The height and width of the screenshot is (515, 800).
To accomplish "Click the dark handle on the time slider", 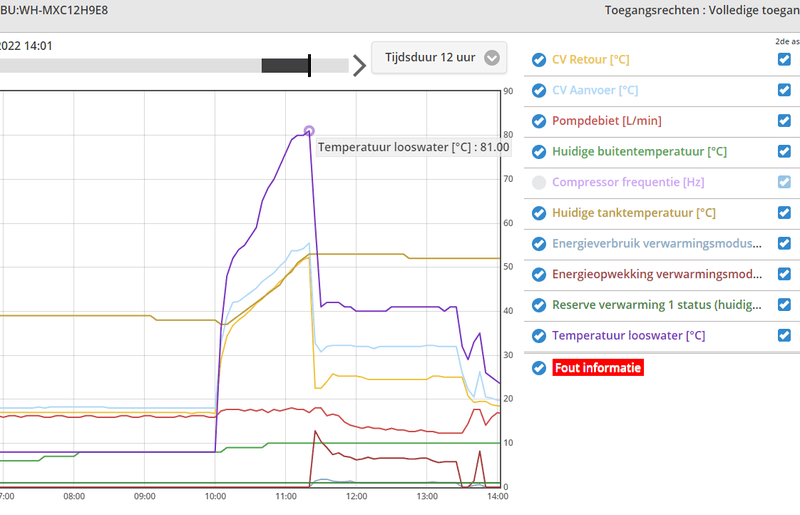I will click(287, 66).
